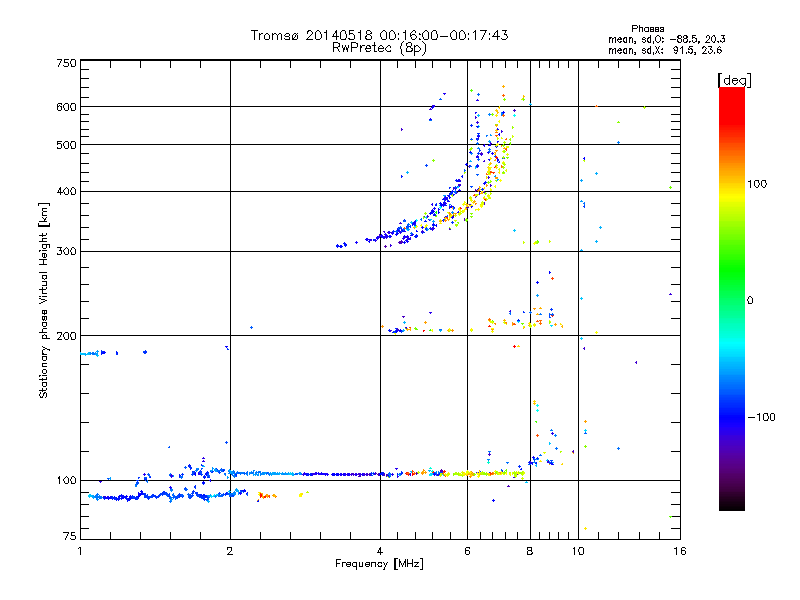This screenshot has width=800, height=600.
Task: Click y-axis tick label "750"
Action: click(x=66, y=63)
